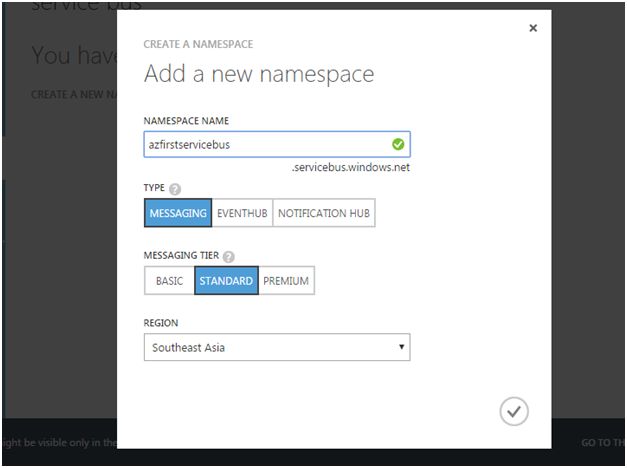Click the GO TO link in bottom bar
627x468 pixels.
[x=602, y=443]
